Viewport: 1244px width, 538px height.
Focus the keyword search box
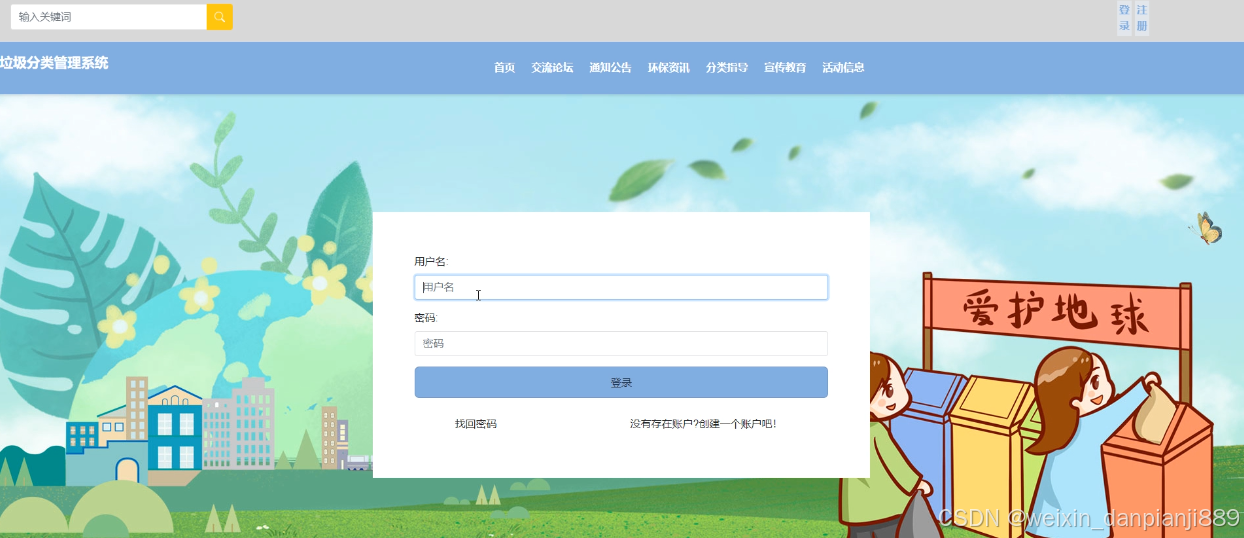coord(108,17)
